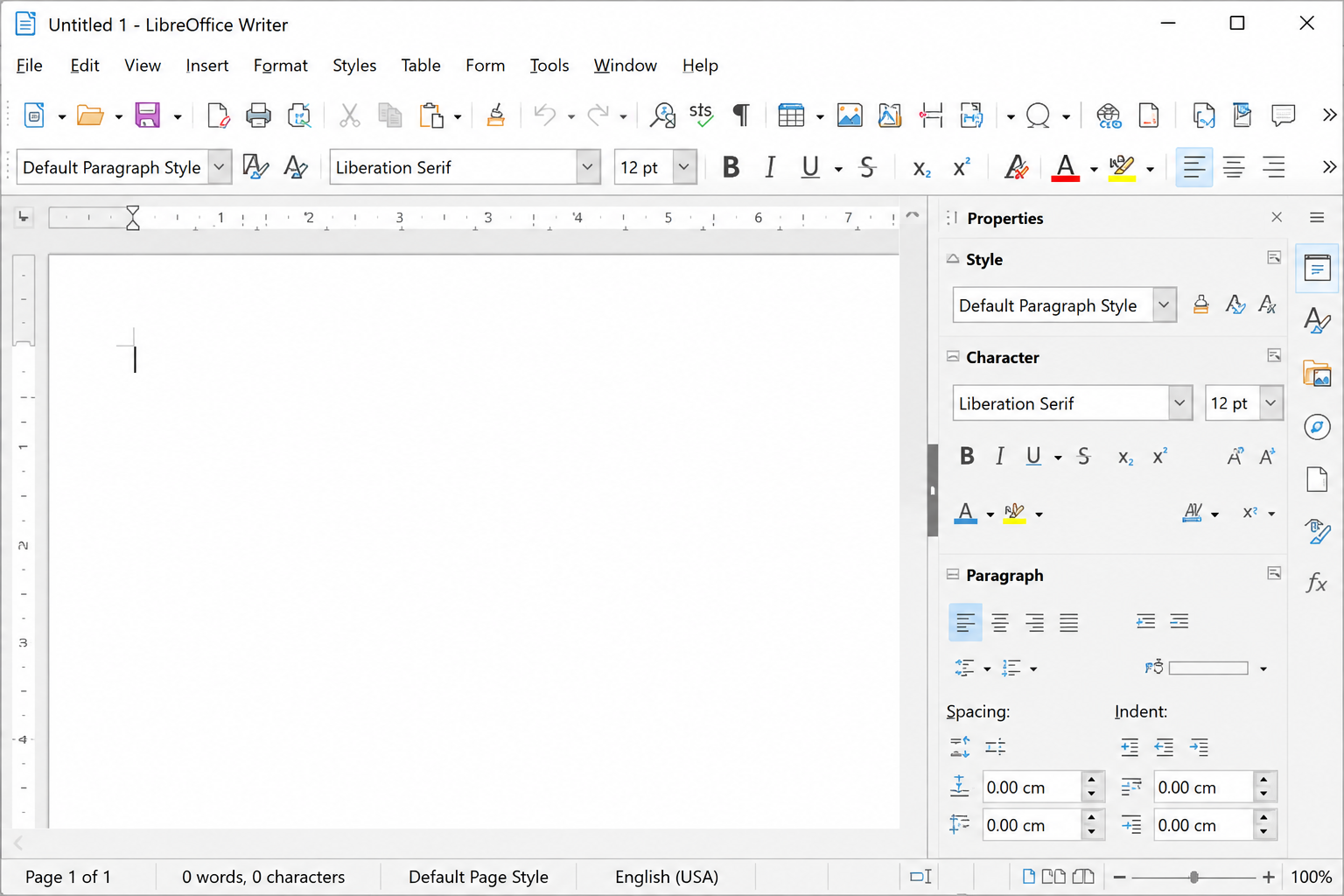
Task: Click the Insert Image icon
Action: 850,115
